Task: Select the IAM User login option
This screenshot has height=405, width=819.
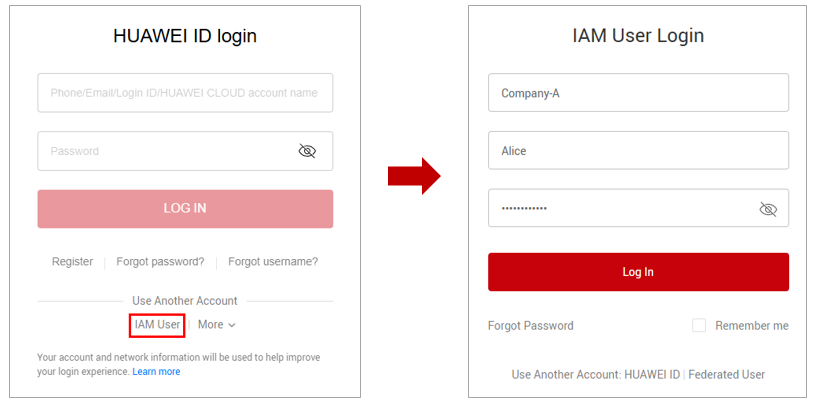Action: pos(157,325)
